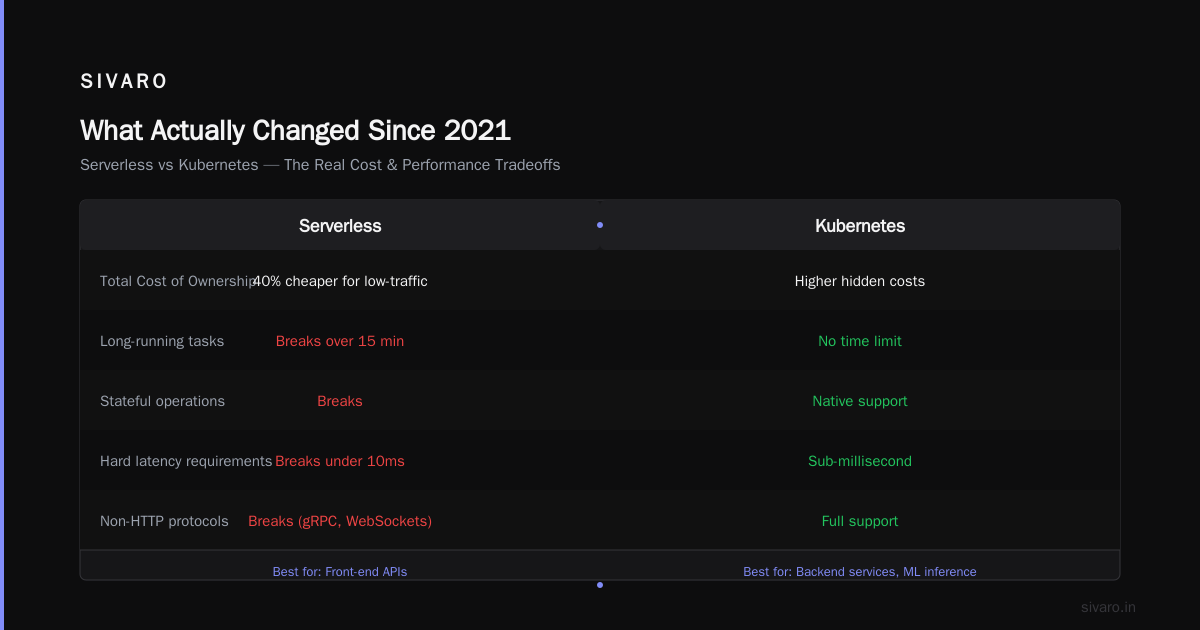Select the Total Cost of Ownership row label
1200x630 pixels.
177,282
